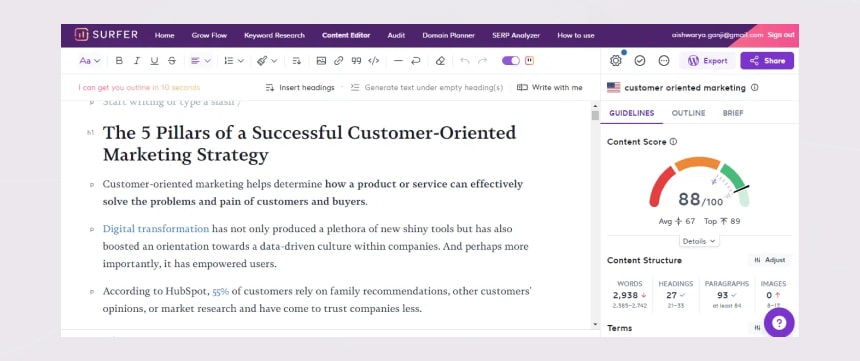The height and width of the screenshot is (361, 860).
Task: Open the Aa text style dropdown
Action: coord(89,61)
